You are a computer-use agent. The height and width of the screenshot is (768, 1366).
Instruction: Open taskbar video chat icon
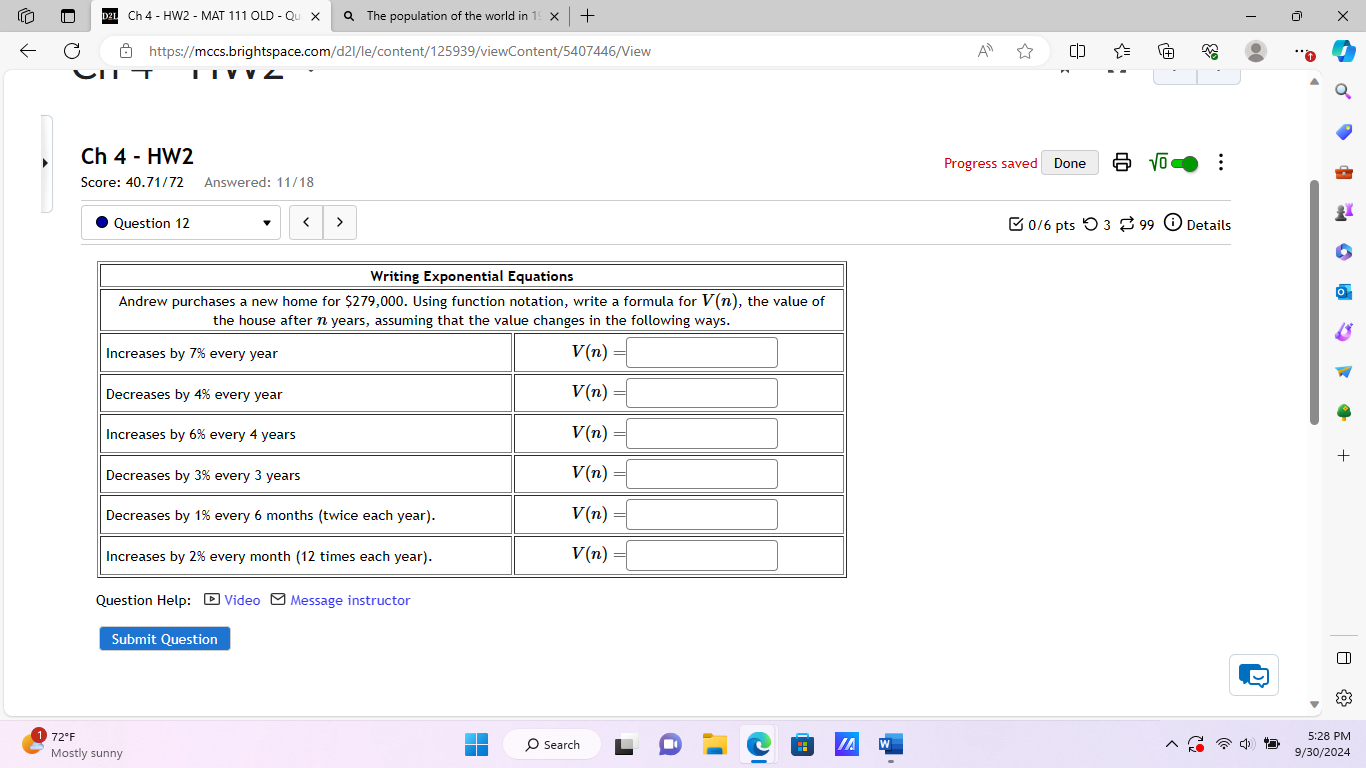tap(670, 744)
